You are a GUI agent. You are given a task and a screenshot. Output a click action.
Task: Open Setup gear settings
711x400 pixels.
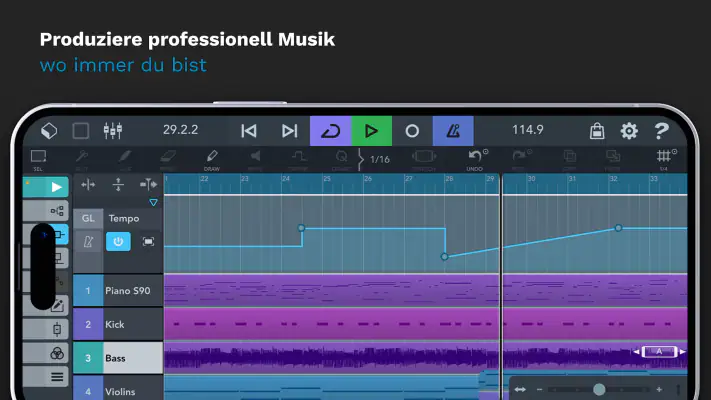629,131
